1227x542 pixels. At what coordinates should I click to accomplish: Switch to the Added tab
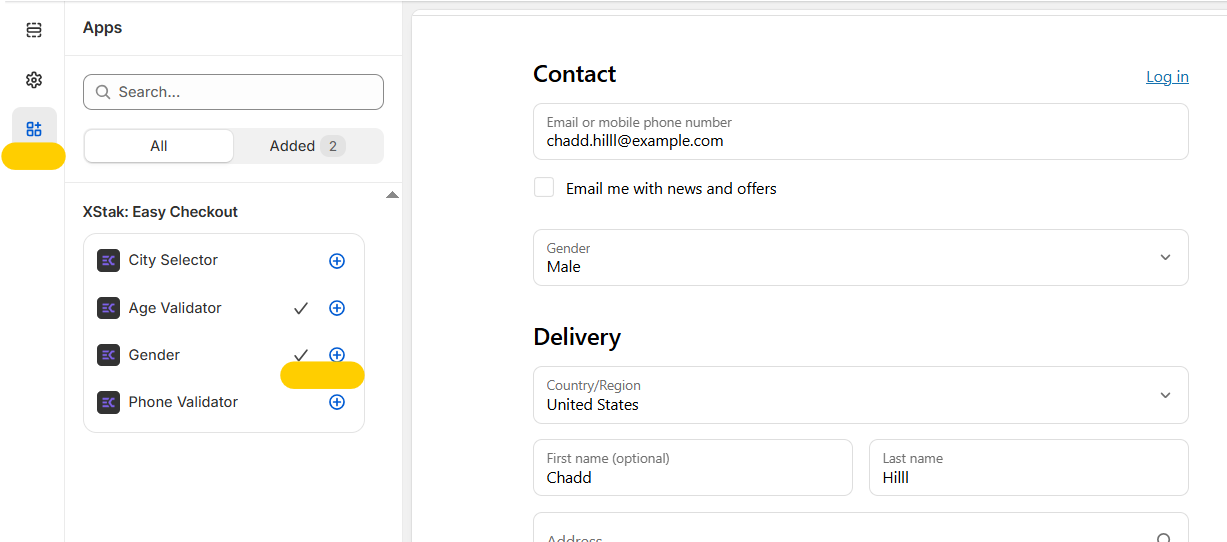click(x=307, y=146)
